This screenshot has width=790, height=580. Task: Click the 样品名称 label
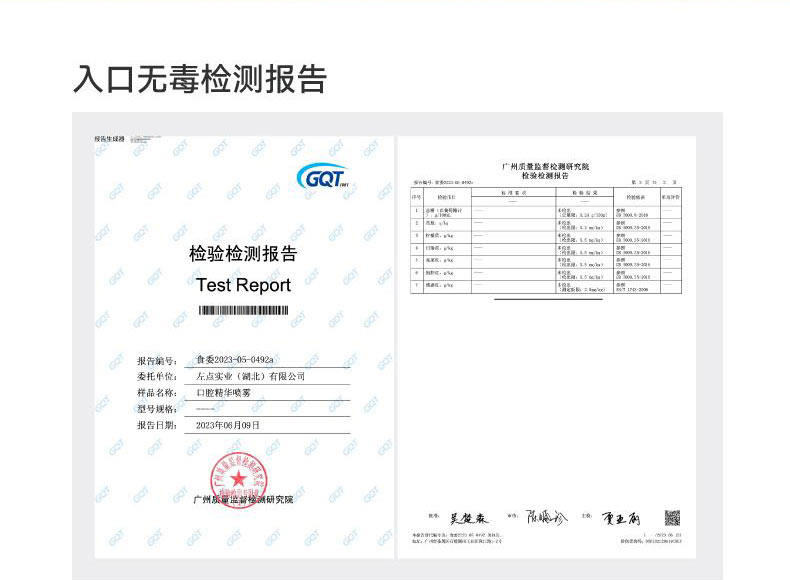(x=157, y=393)
